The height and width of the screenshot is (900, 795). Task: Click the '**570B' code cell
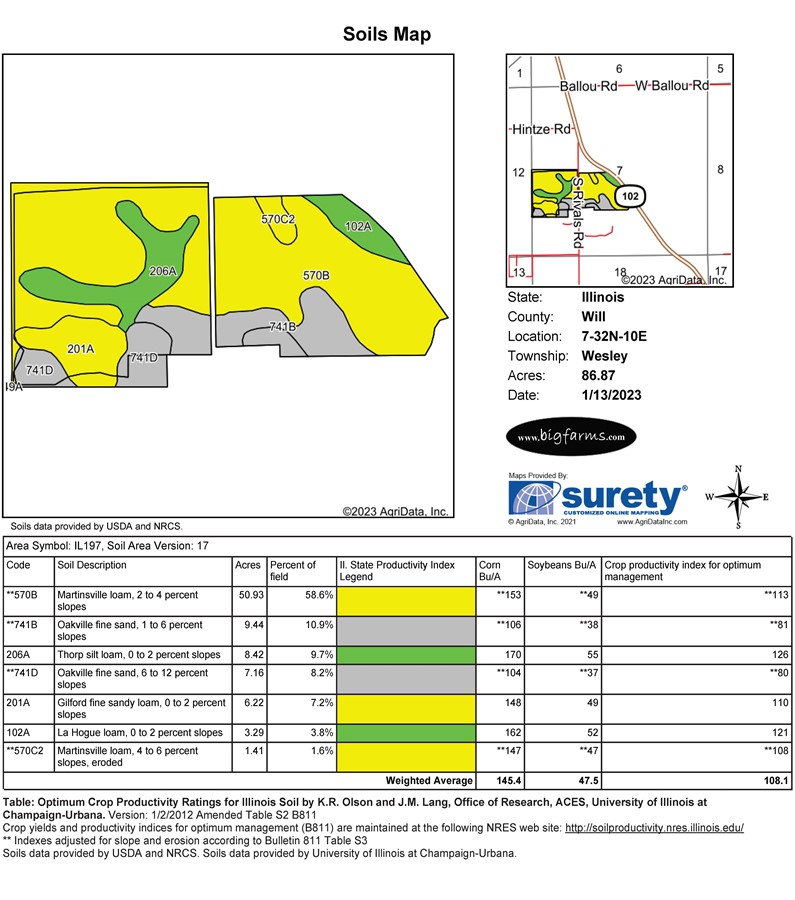coord(21,595)
